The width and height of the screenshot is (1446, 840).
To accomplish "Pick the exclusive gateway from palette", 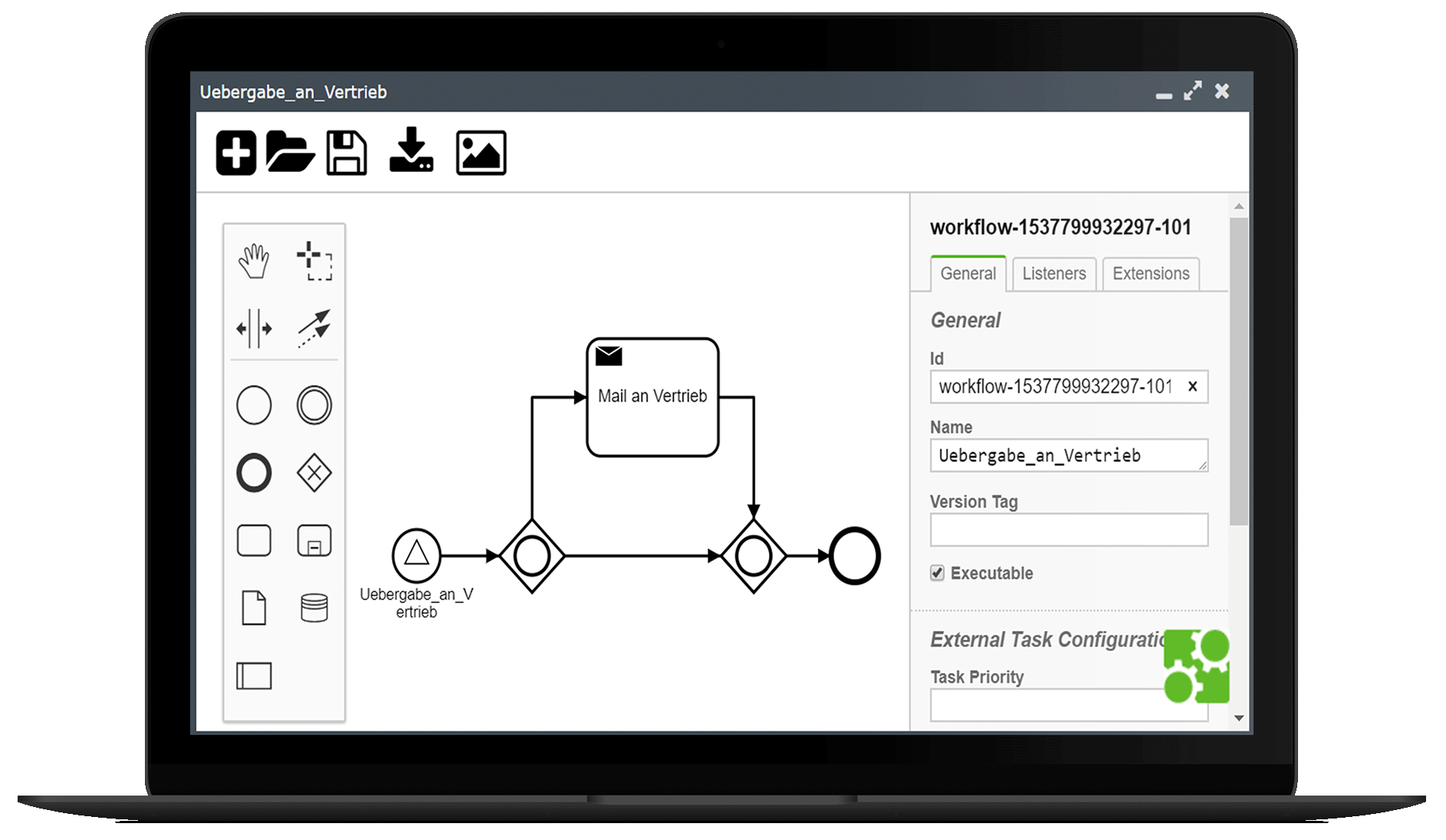I will [314, 473].
